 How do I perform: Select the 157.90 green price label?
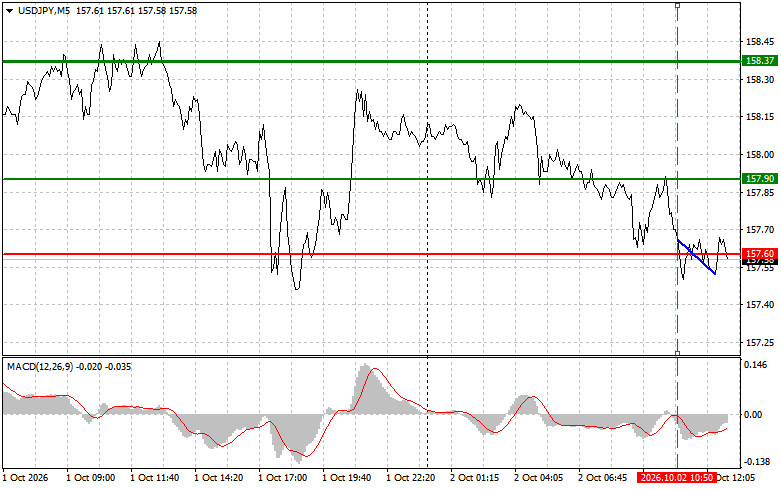pyautogui.click(x=760, y=178)
